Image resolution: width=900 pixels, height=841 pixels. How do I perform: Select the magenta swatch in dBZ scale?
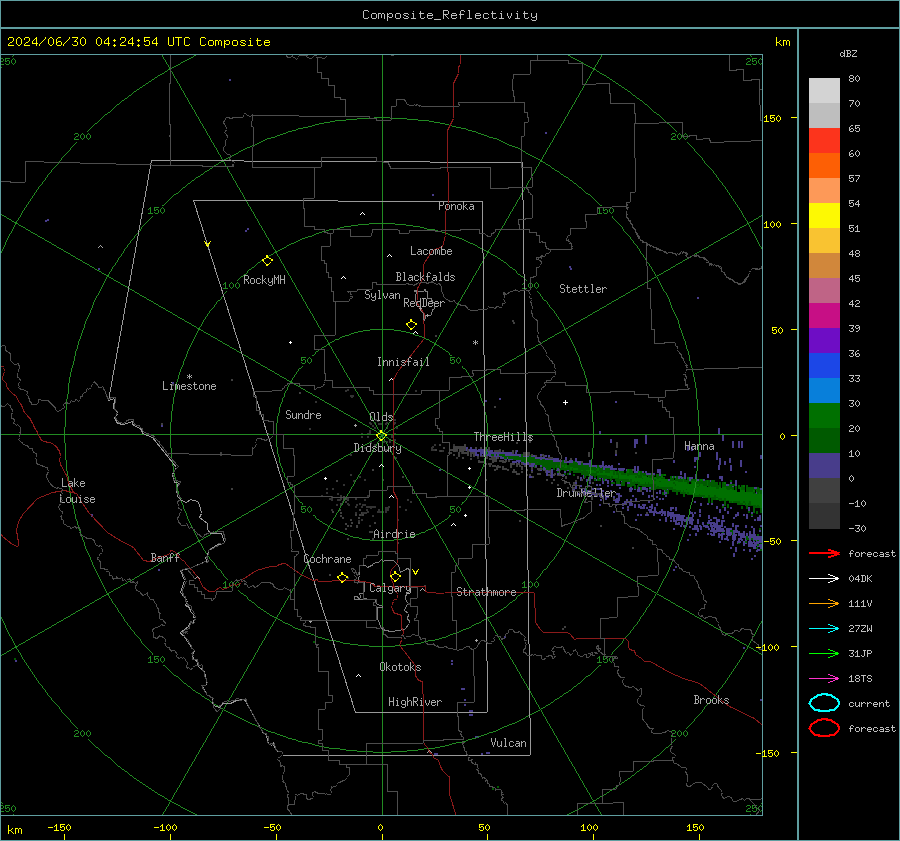824,316
